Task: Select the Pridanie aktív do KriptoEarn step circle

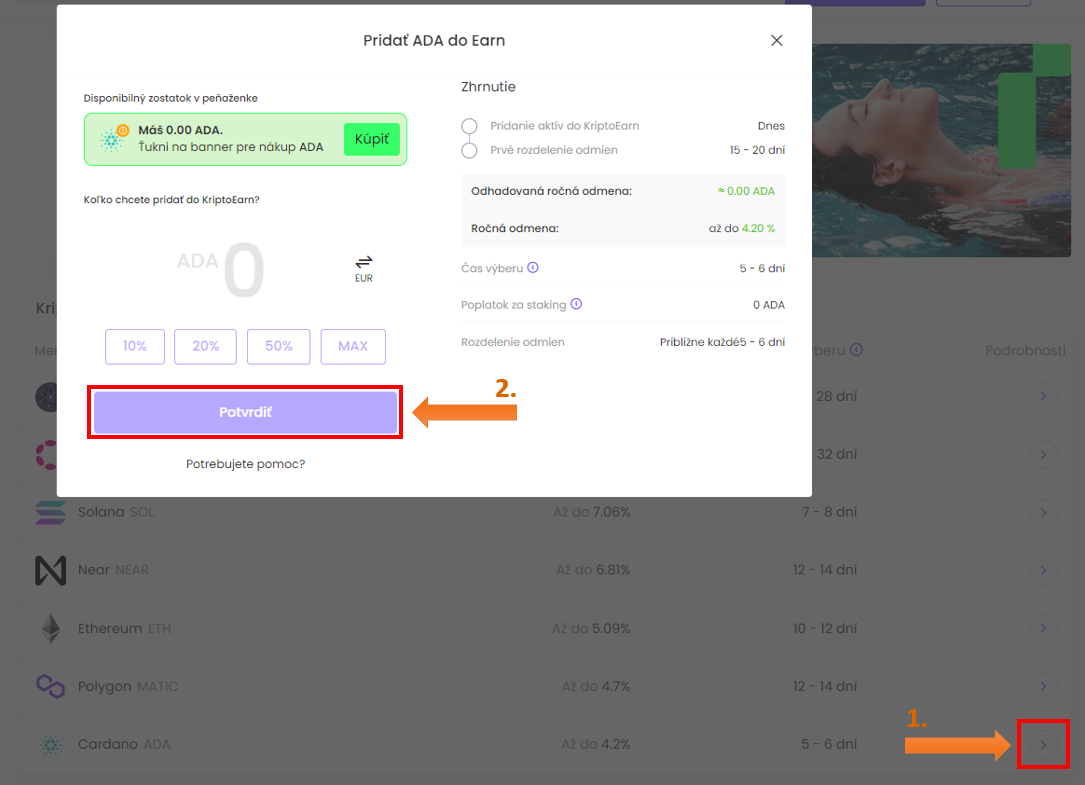Action: tap(469, 126)
